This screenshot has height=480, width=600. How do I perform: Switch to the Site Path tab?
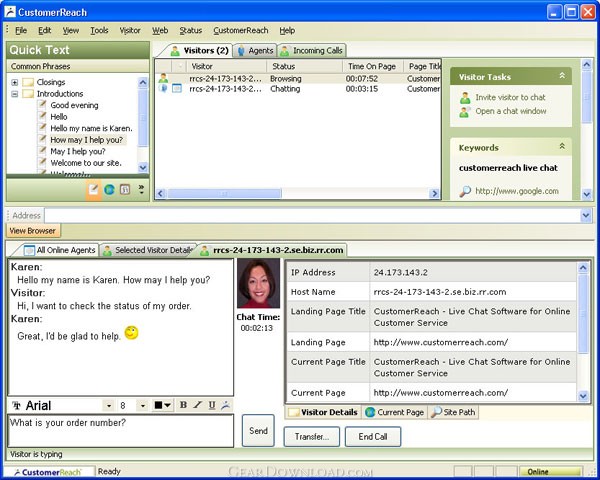click(x=453, y=412)
